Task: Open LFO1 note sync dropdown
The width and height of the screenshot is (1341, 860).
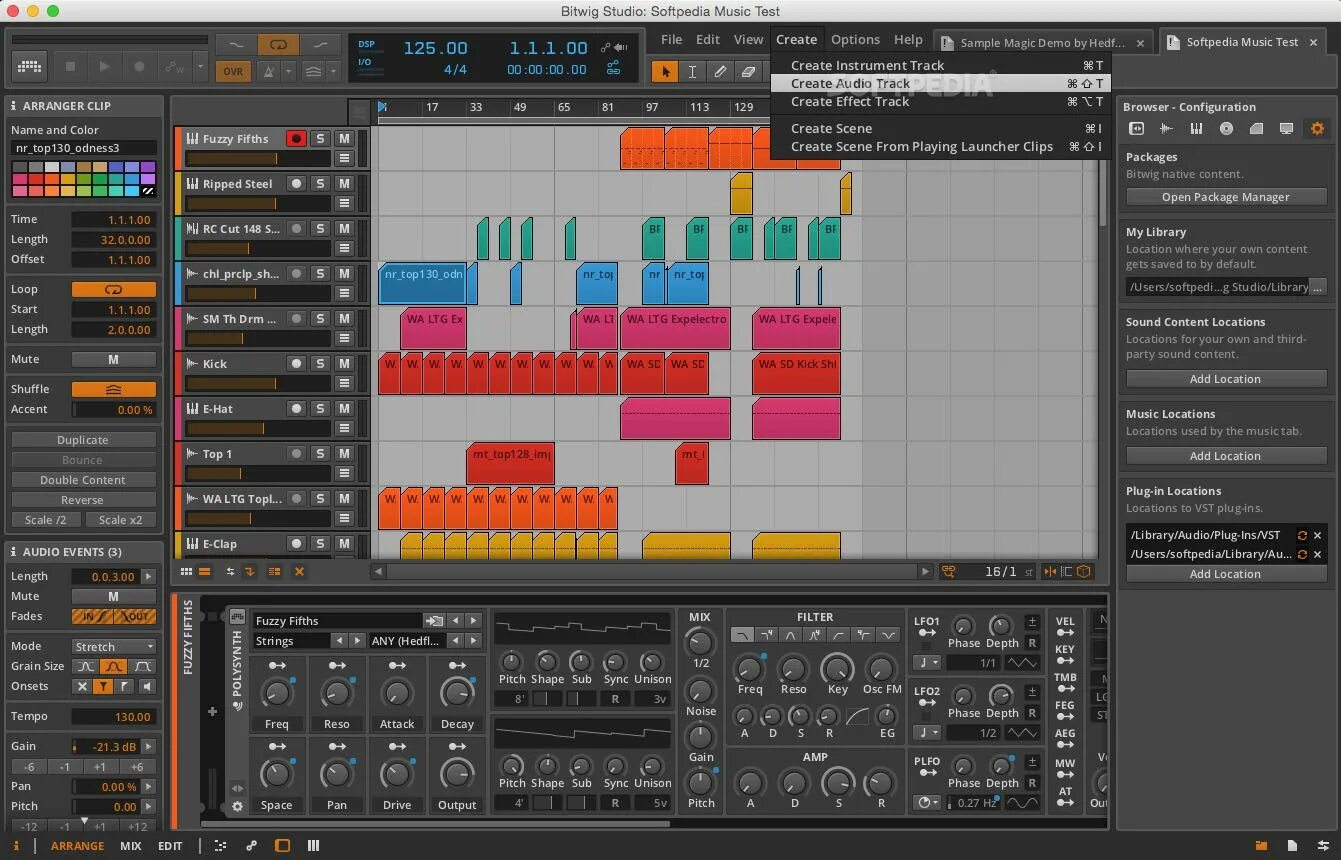Action: 928,663
